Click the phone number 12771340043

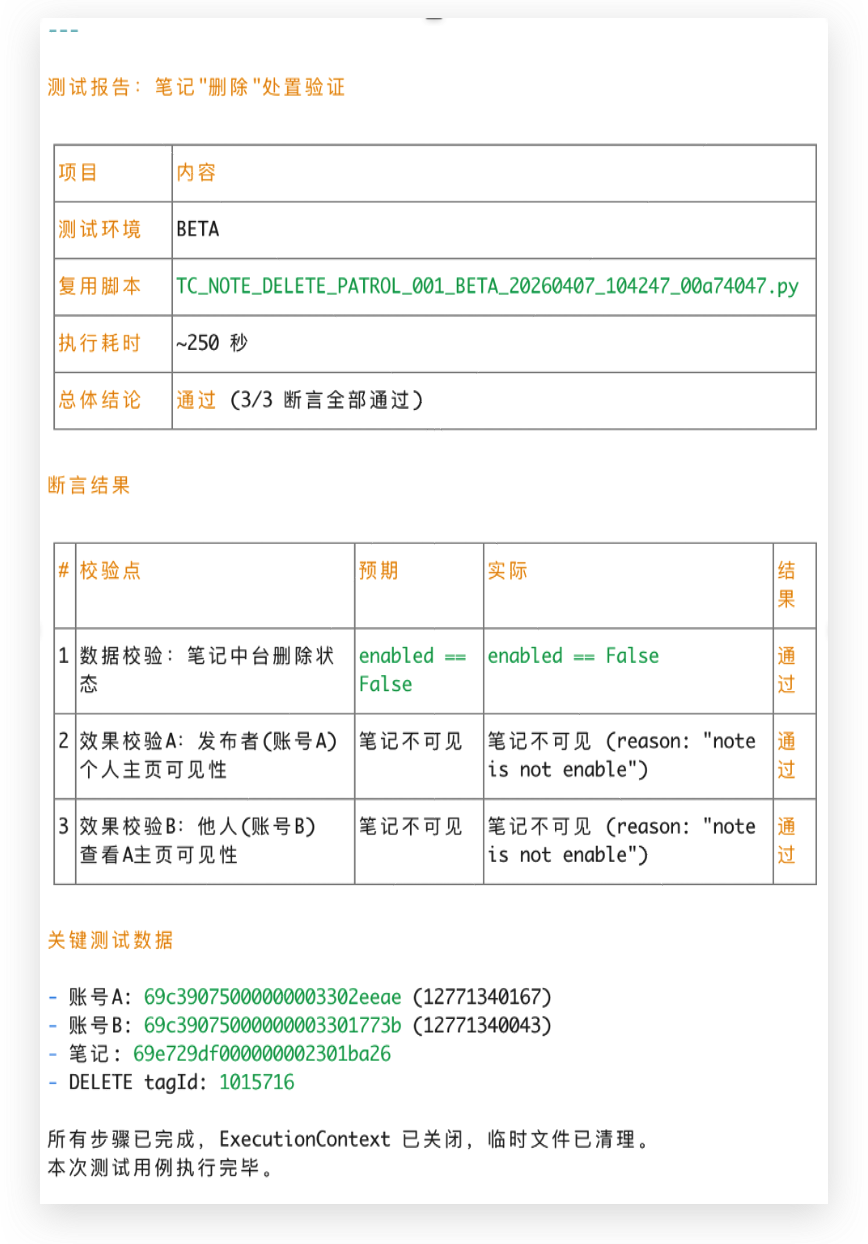point(481,1025)
